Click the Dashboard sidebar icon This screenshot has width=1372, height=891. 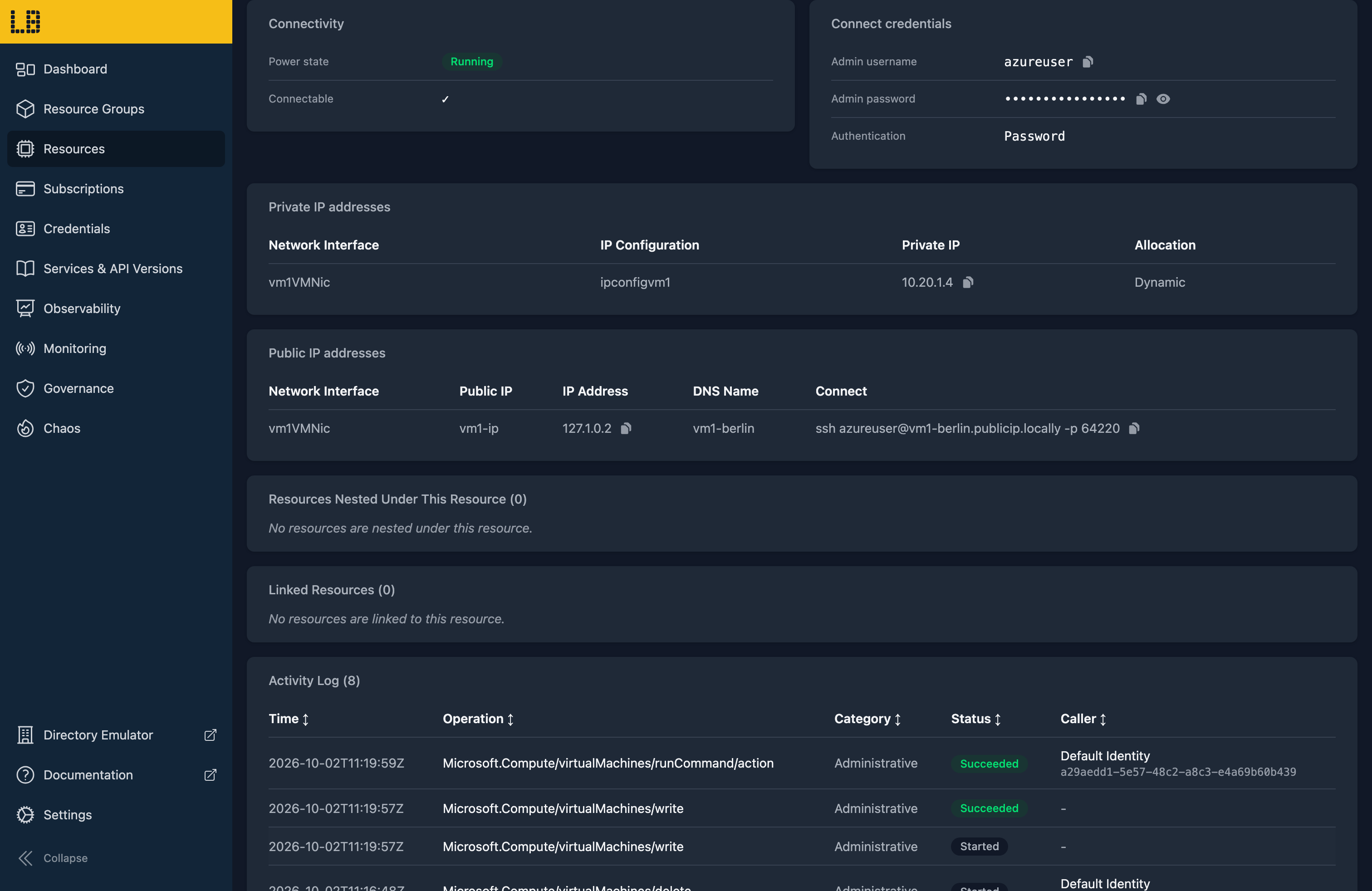click(25, 69)
